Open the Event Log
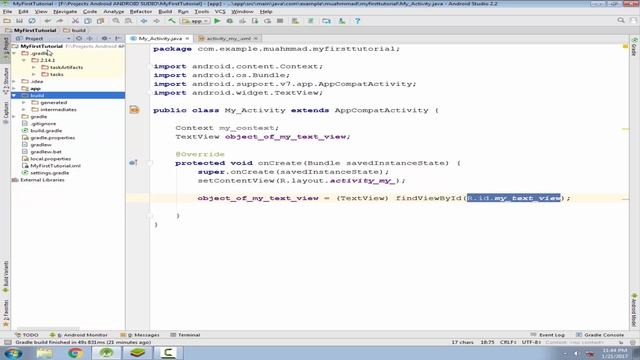 click(x=548, y=335)
